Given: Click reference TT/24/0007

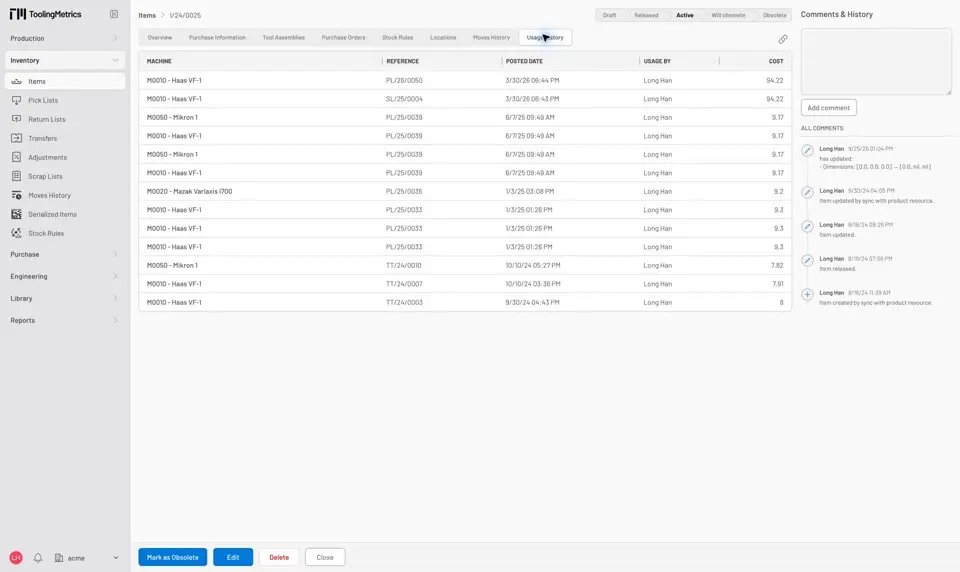Looking at the screenshot, I should [403, 284].
